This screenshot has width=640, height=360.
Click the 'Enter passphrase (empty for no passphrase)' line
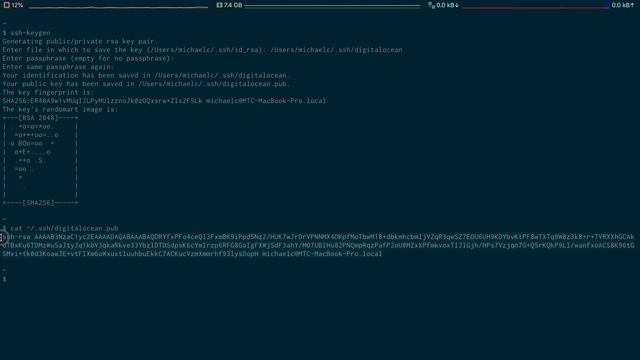[88, 58]
